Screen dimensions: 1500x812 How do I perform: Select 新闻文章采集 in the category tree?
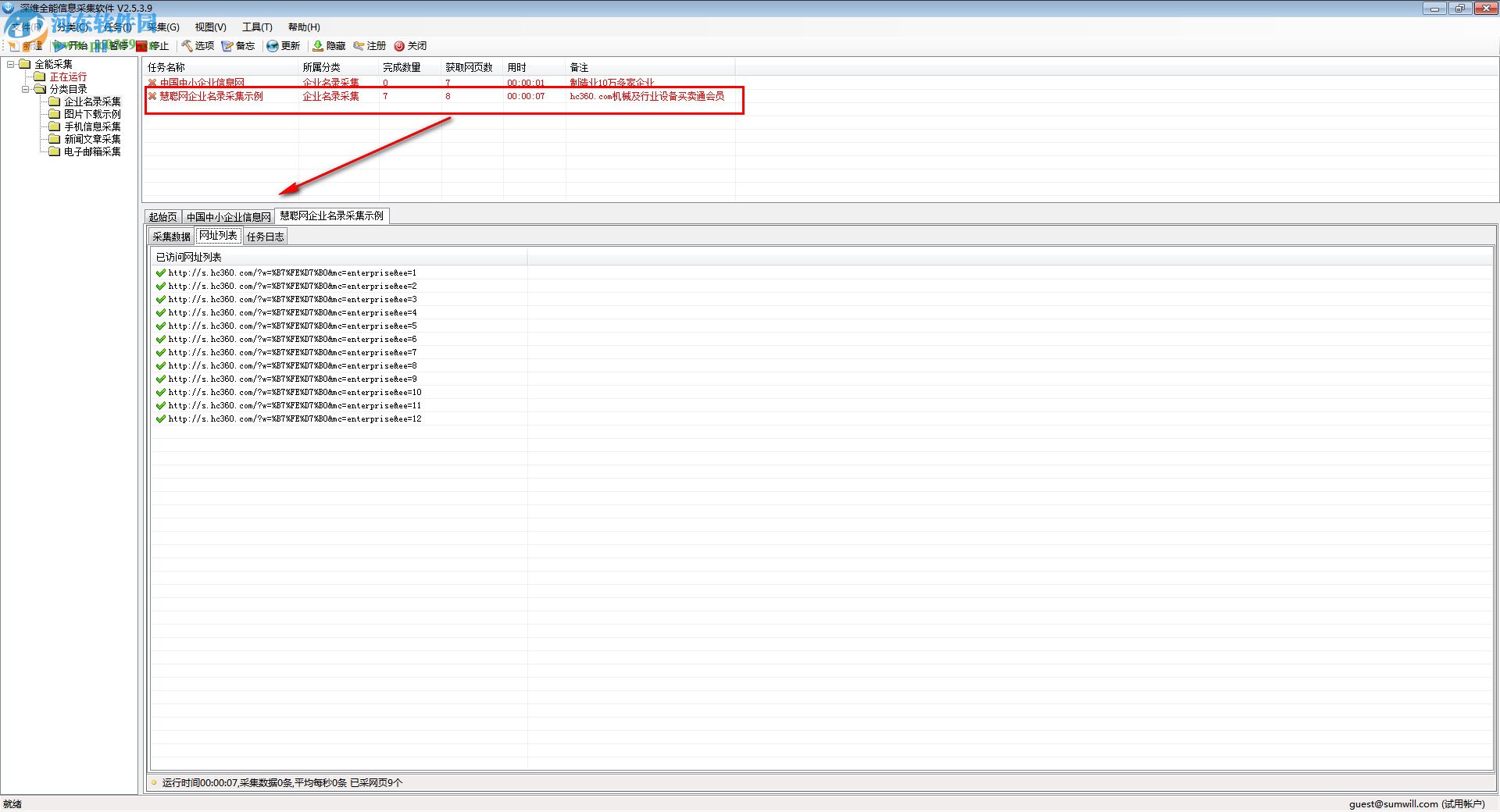(x=92, y=139)
